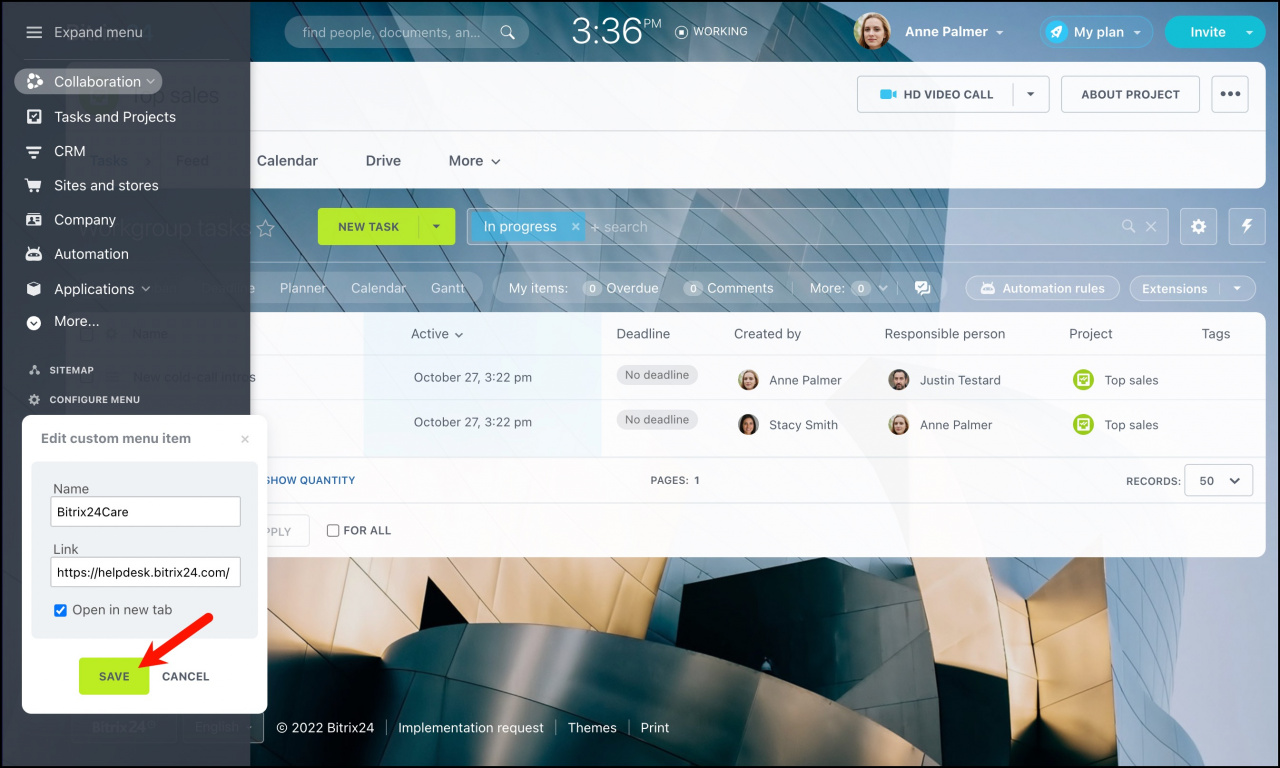The image size is (1280, 768).
Task: Select the Planner view
Action: click(303, 288)
